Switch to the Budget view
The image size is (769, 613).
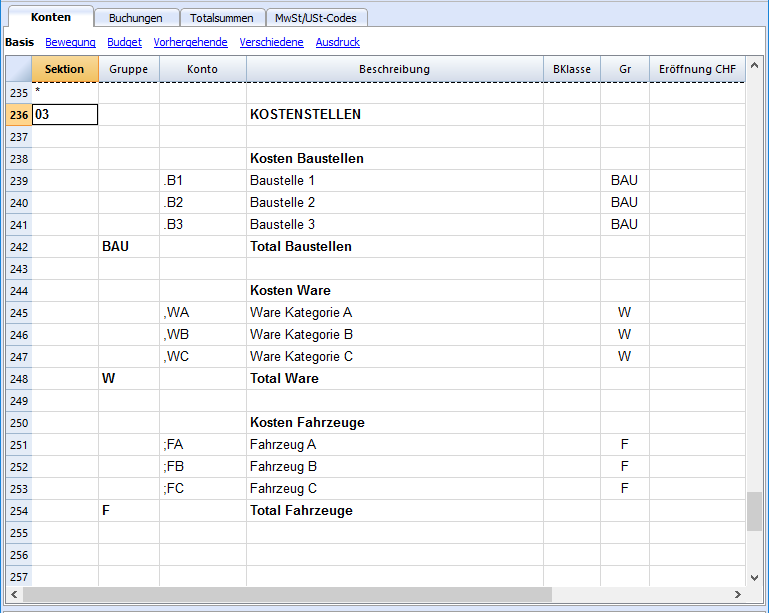pos(125,42)
